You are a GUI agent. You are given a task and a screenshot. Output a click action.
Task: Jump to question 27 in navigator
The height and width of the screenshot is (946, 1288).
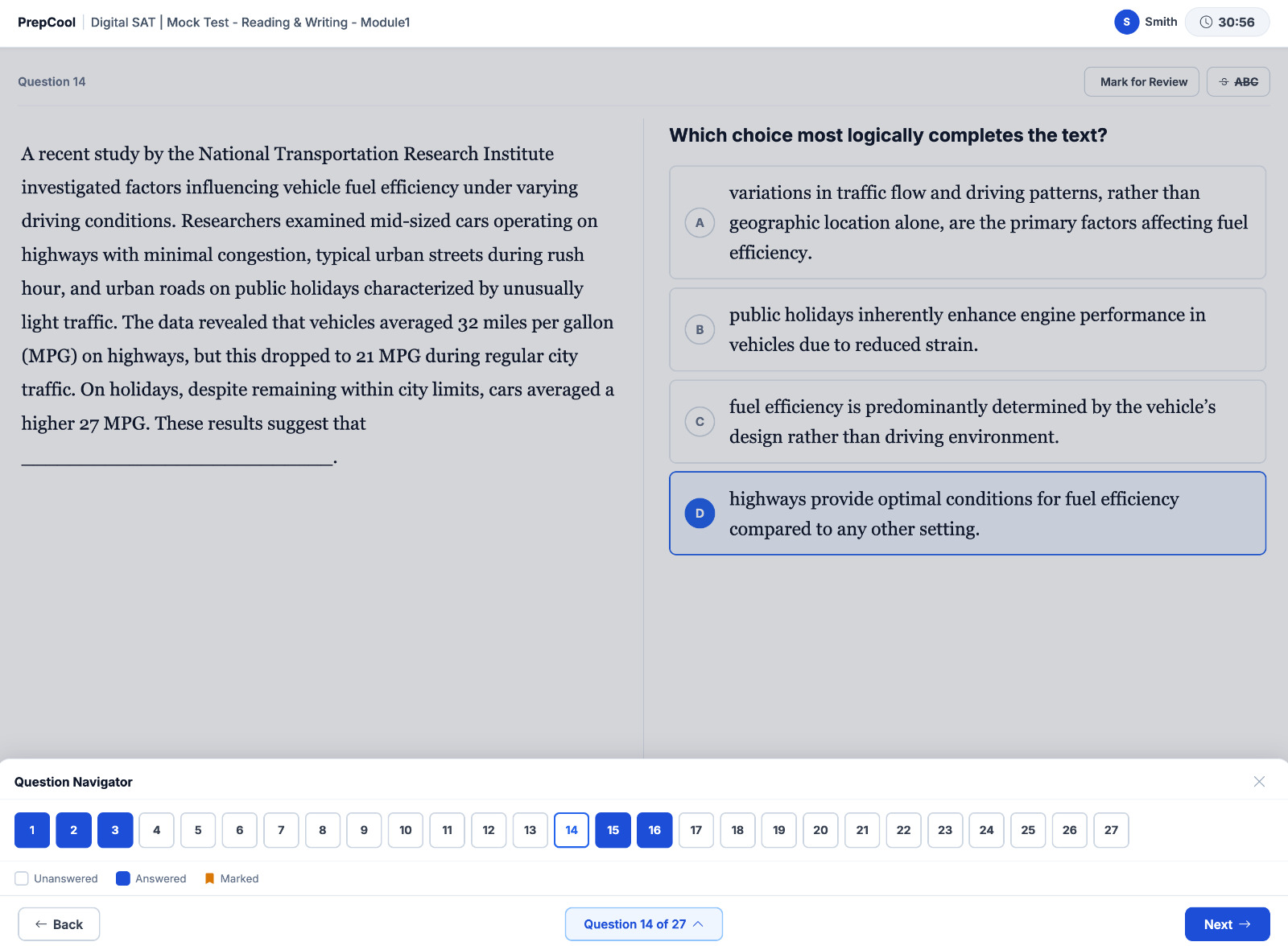(1111, 830)
